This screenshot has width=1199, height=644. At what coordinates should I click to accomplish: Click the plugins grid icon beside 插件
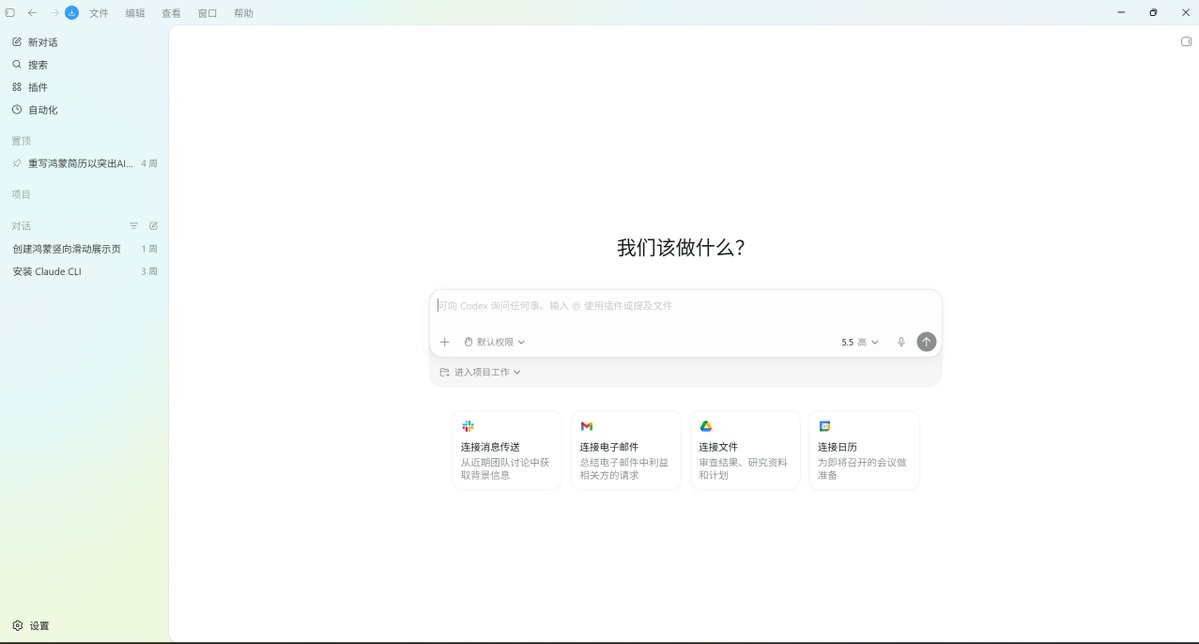pos(17,87)
